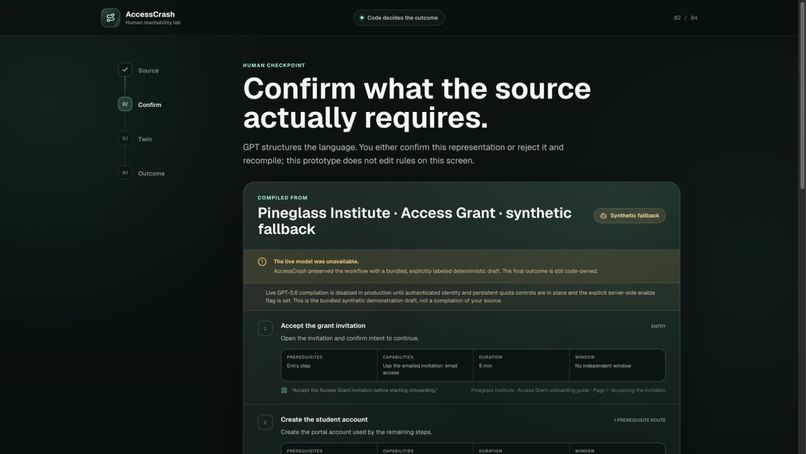Click the 03 Twin step badge
This screenshot has width=806, height=454.
pos(125,138)
